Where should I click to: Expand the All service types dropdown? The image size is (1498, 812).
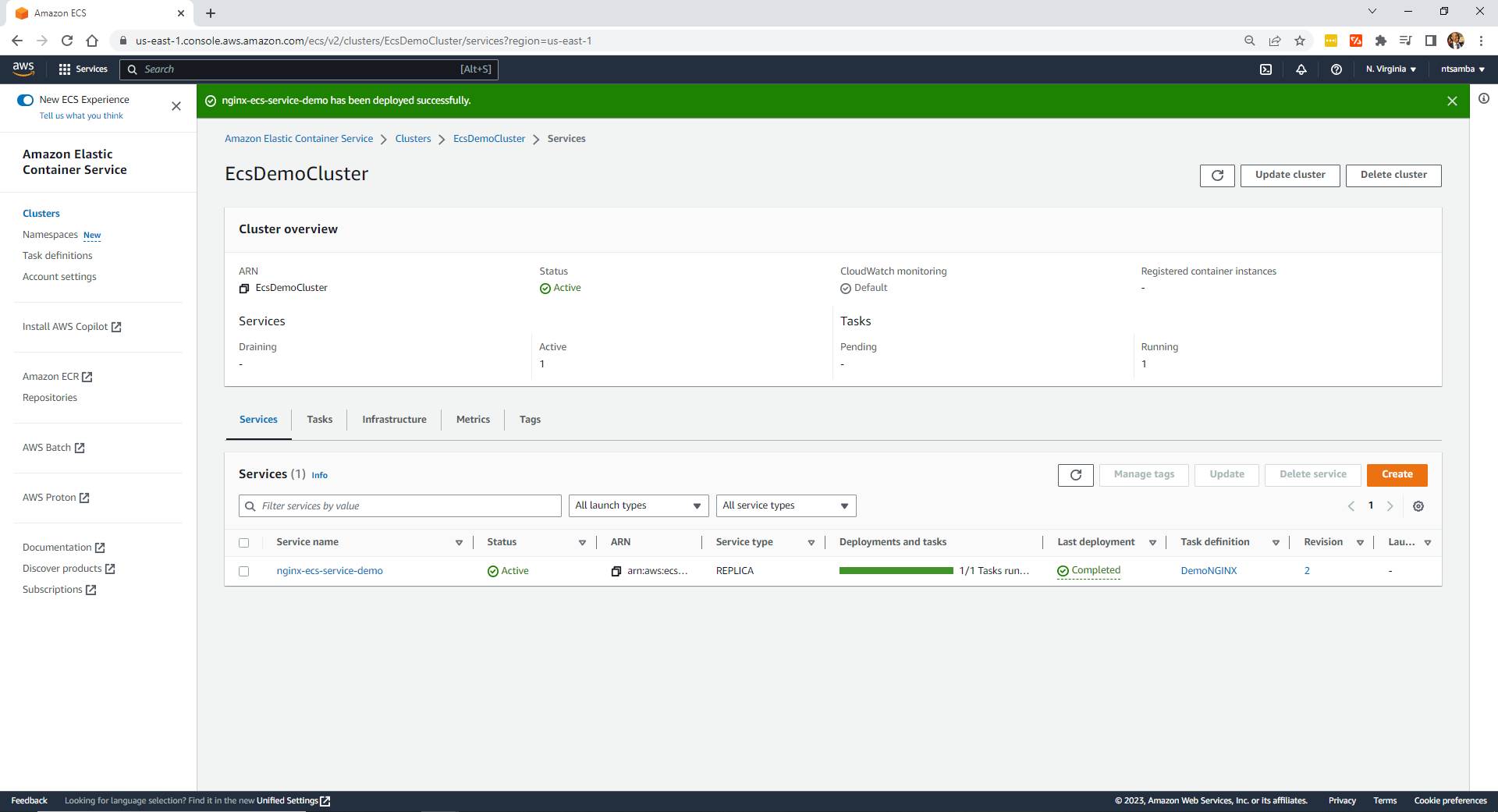tap(785, 505)
